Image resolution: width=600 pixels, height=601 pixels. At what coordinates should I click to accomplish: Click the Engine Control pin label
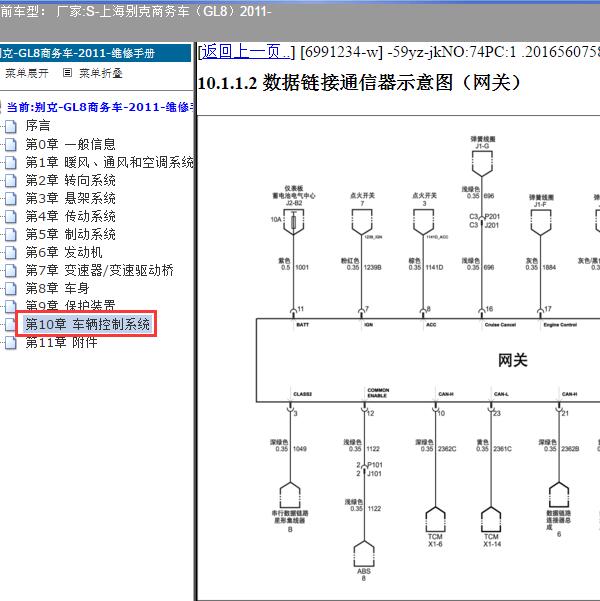(560, 325)
